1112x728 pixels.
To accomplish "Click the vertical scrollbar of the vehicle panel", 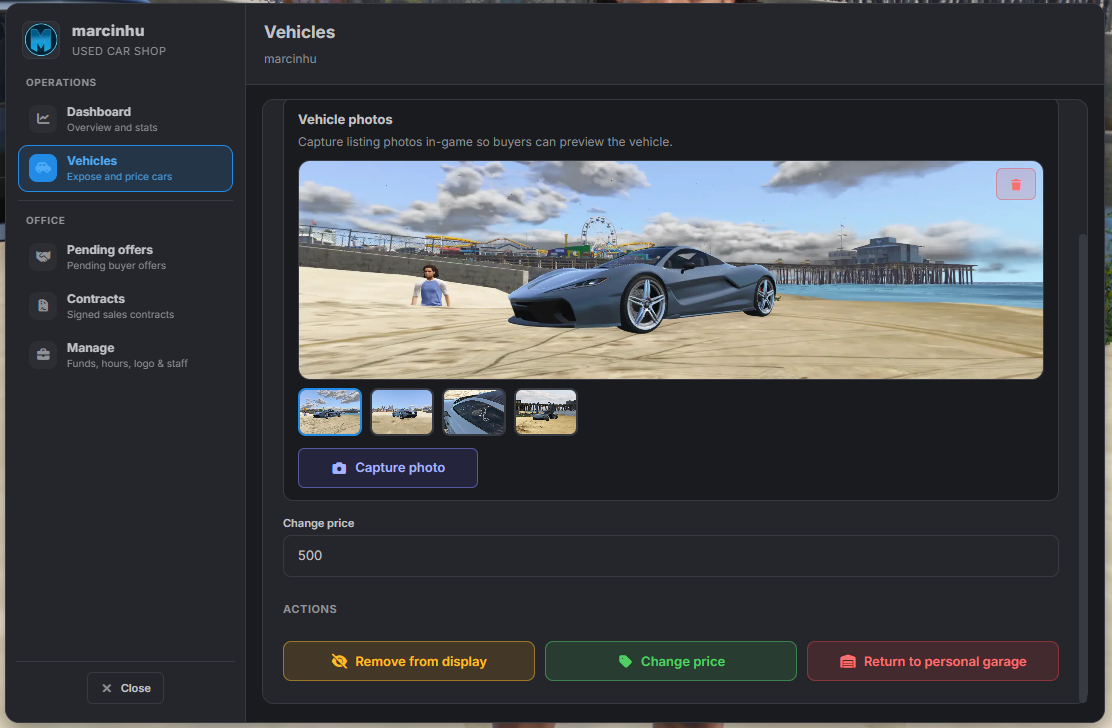I will click(1082, 468).
